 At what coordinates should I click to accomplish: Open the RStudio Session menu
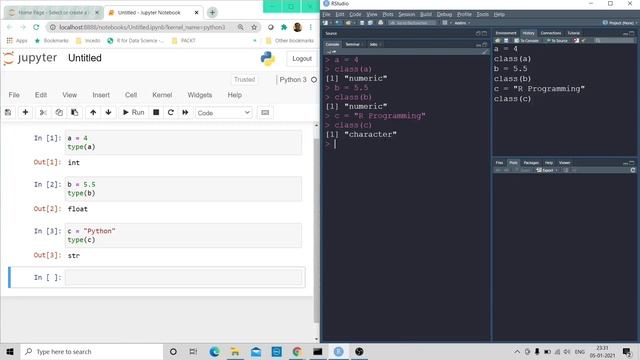(407, 14)
